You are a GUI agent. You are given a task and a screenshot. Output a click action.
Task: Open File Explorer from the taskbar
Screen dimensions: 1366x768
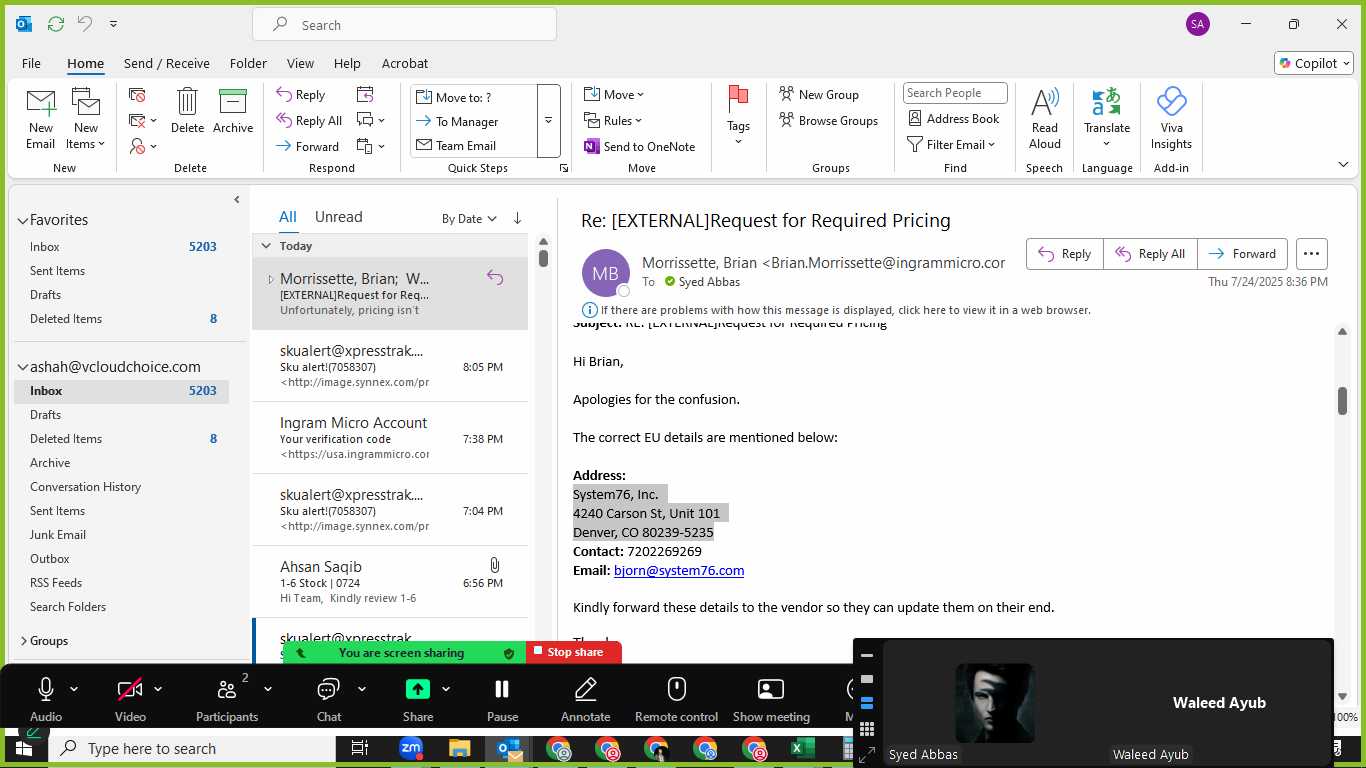tap(459, 748)
